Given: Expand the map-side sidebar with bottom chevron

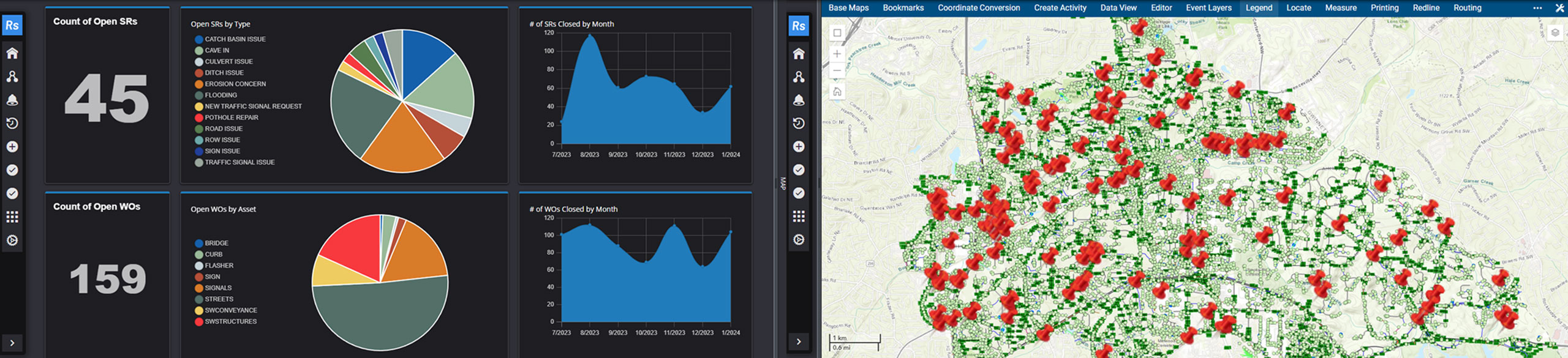Looking at the screenshot, I should (799, 341).
